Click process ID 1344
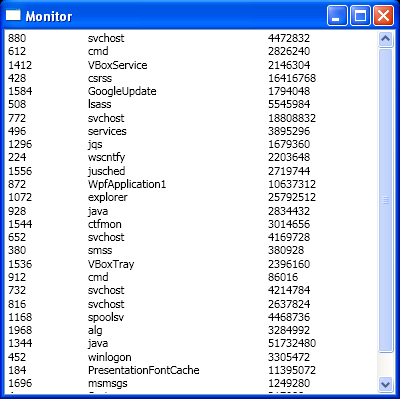The width and height of the screenshot is (400, 399). pyautogui.click(x=20, y=343)
